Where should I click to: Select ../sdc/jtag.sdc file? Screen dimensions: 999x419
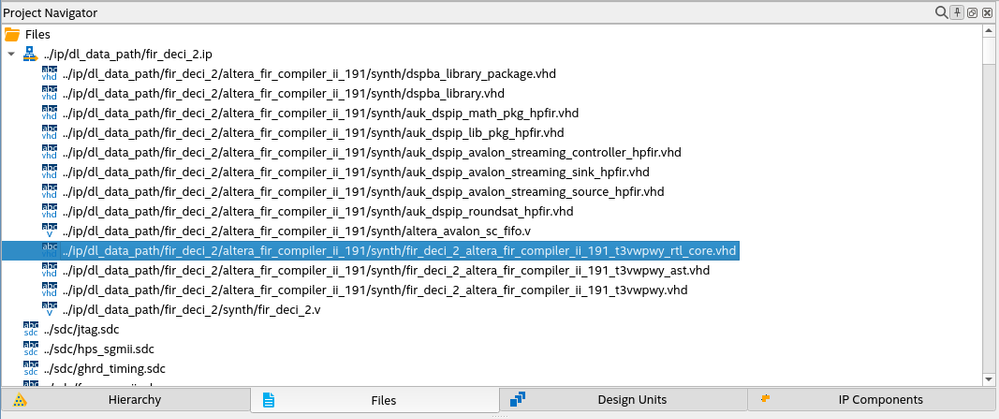[81, 330]
